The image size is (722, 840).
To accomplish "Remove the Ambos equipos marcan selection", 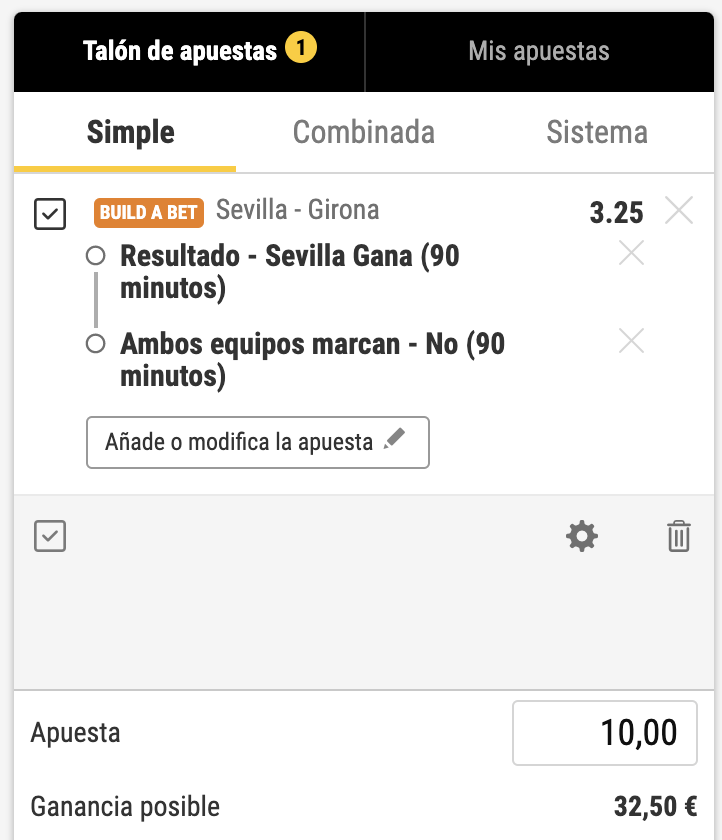I will tap(631, 342).
